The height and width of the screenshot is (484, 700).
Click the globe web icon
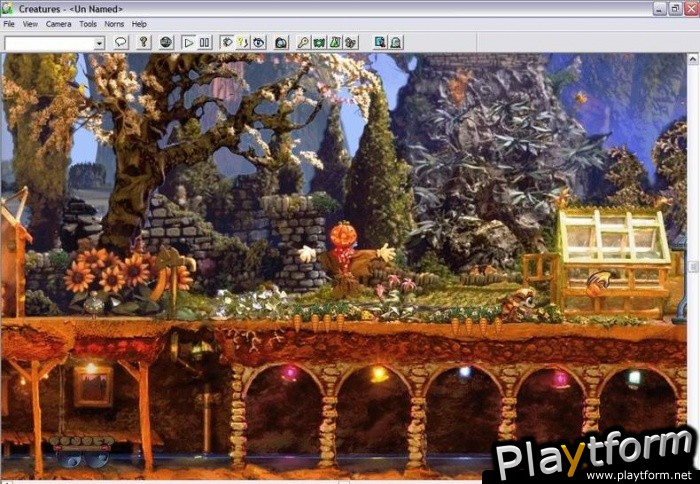pos(166,42)
